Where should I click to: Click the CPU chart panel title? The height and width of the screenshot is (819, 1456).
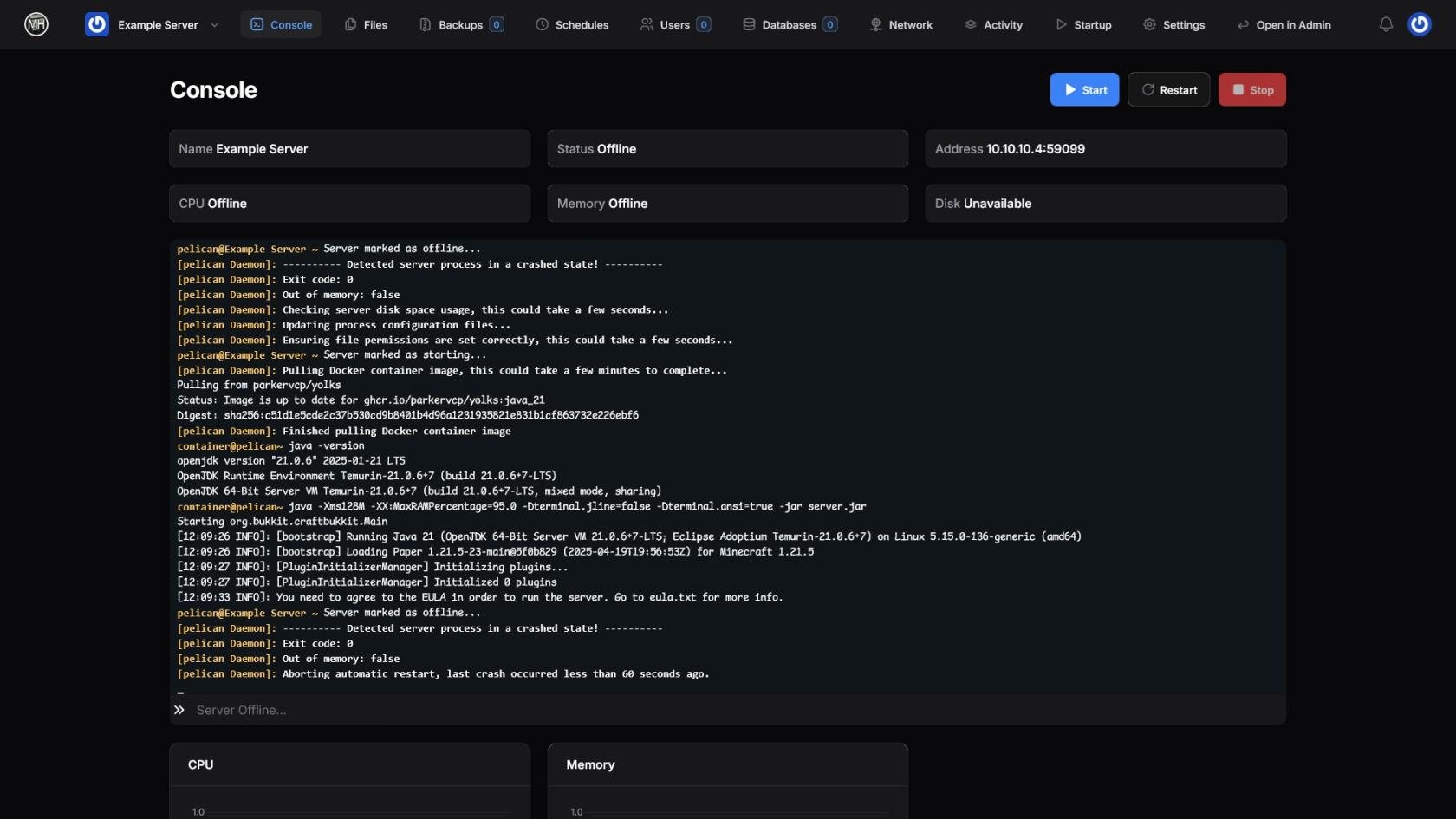[x=200, y=764]
